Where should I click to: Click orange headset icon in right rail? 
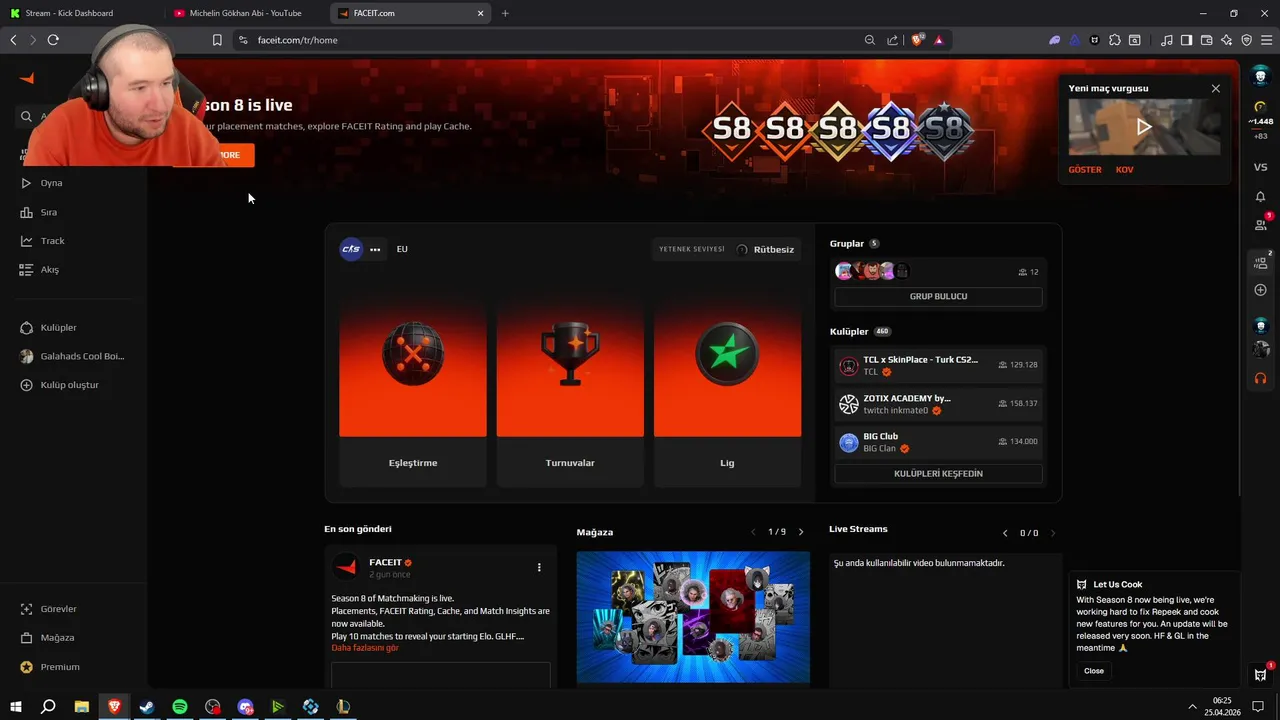pos(1260,378)
